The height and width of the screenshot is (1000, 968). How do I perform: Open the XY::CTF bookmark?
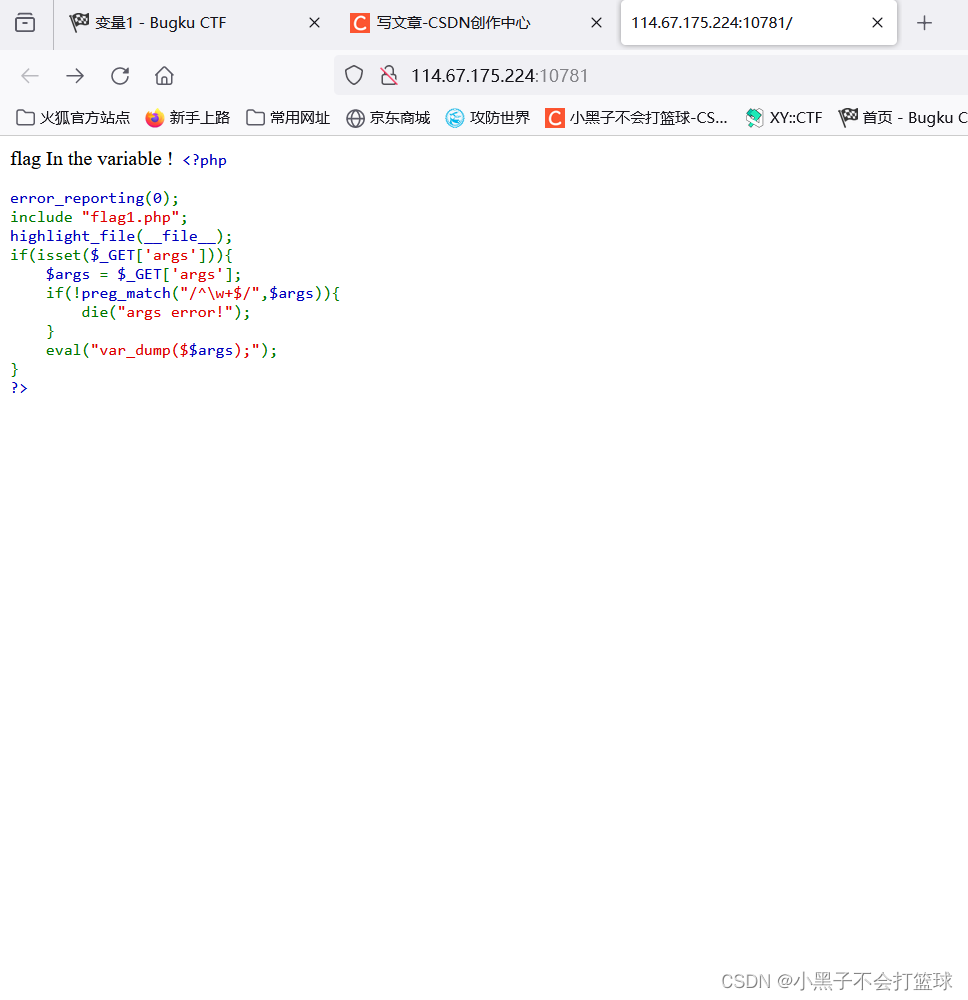click(783, 117)
